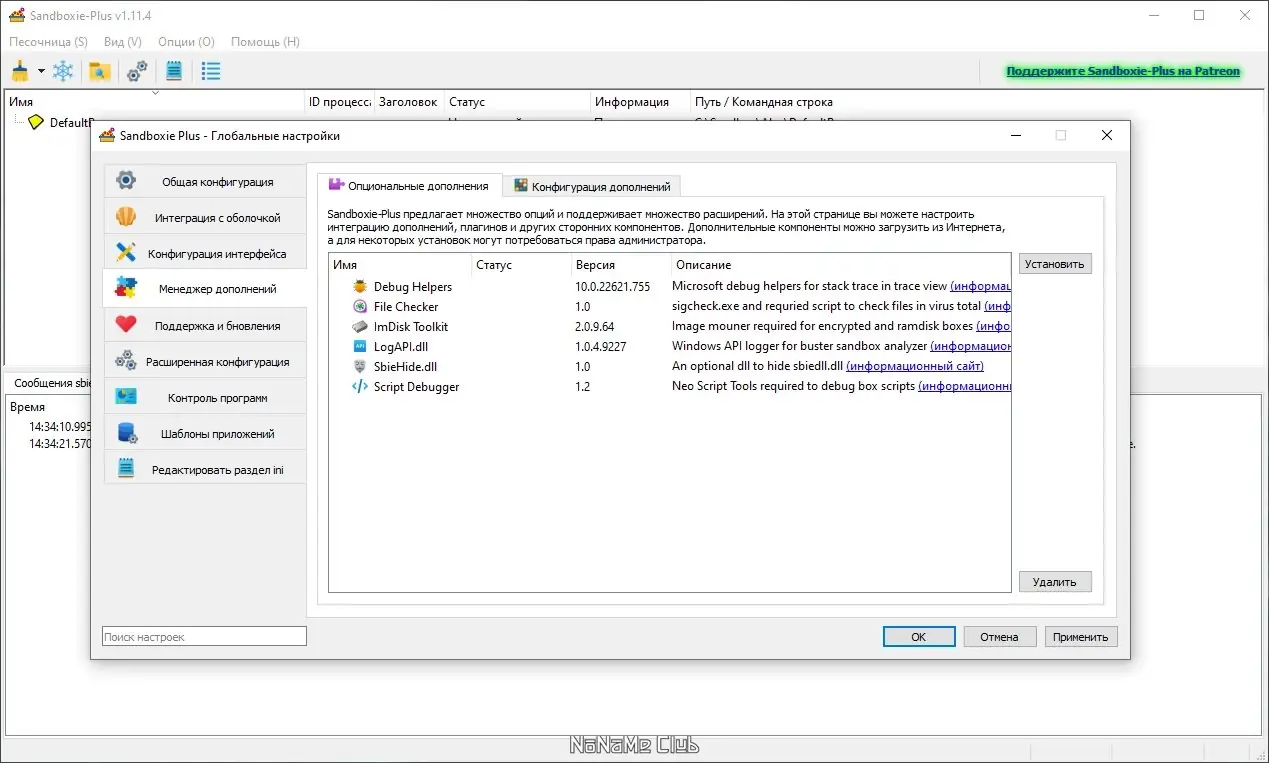1269x763 pixels.
Task: Click the Удалить button
Action: click(1055, 581)
